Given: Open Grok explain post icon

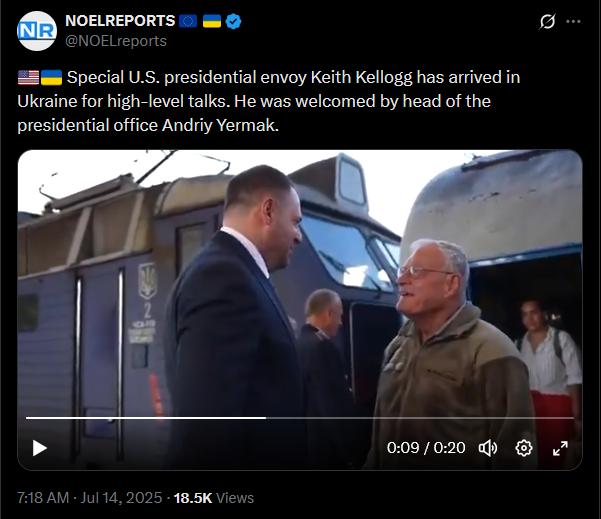Looking at the screenshot, I should click(x=547, y=21).
